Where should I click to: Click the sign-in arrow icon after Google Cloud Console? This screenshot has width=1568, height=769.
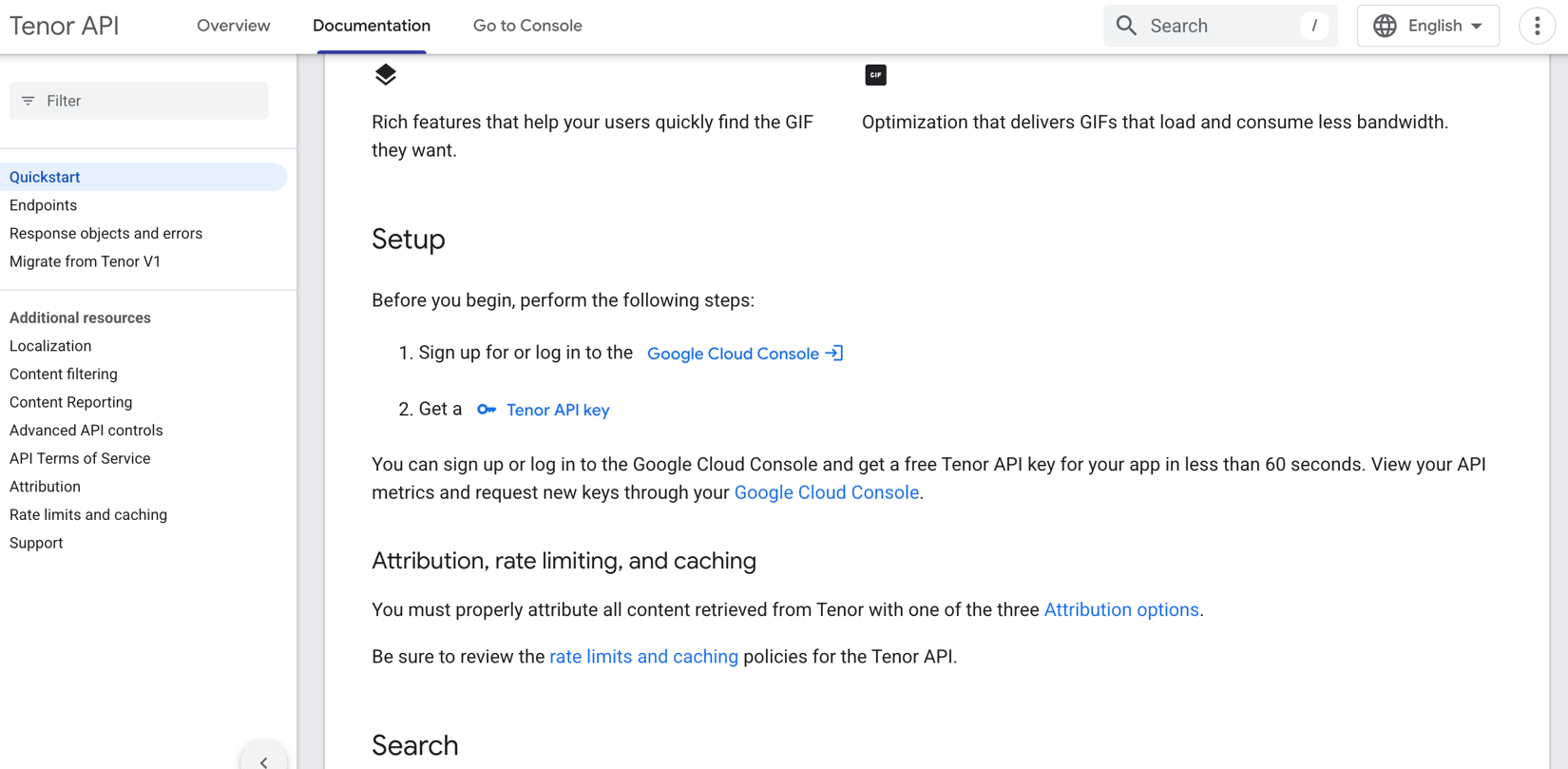(833, 354)
